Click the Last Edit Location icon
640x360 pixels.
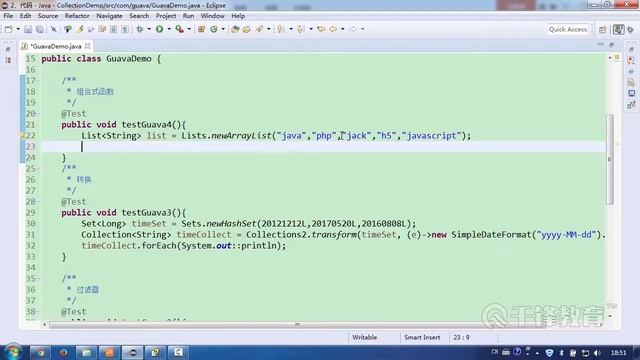(321, 29)
